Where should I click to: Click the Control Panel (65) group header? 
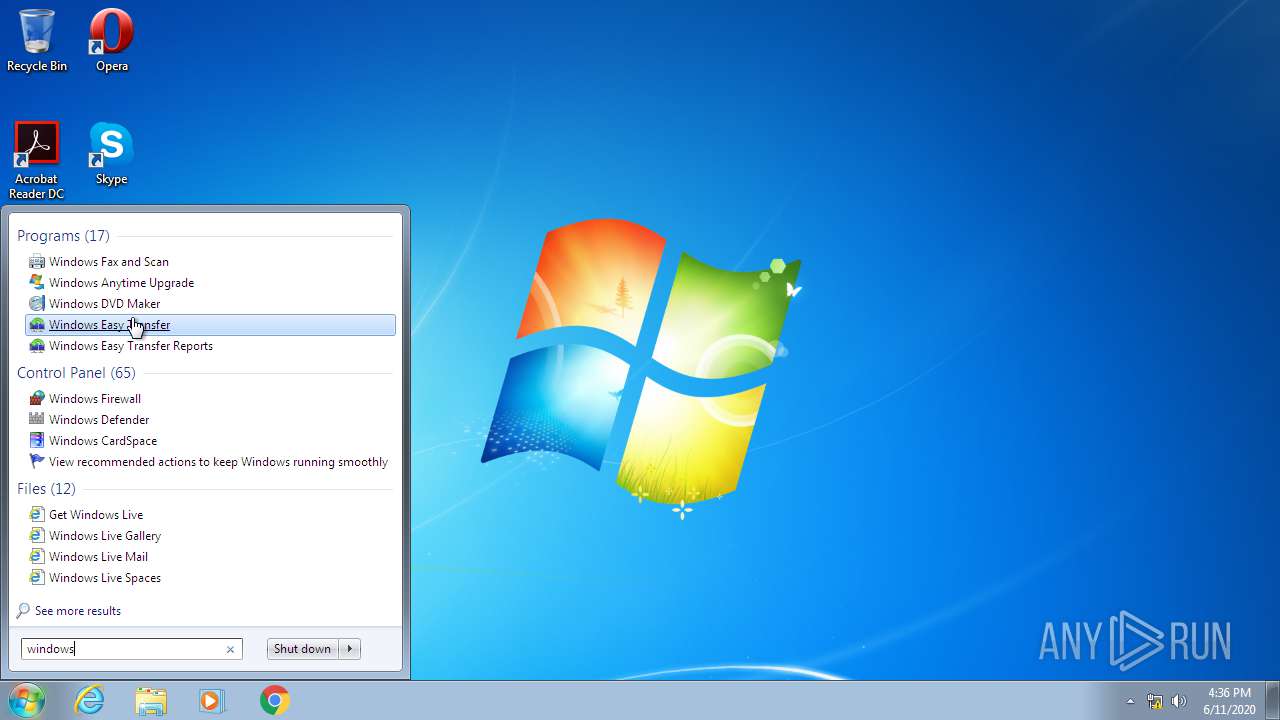coord(76,373)
